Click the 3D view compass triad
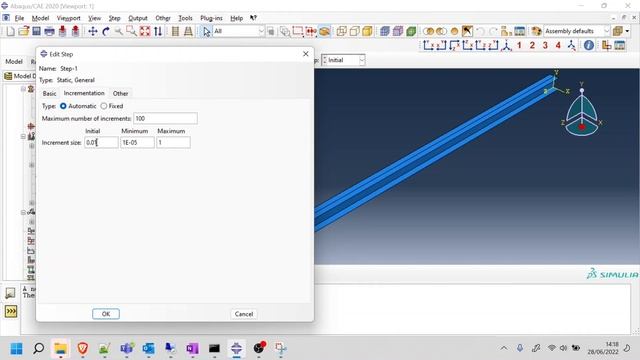Image resolution: width=640 pixels, height=360 pixels. (582, 110)
